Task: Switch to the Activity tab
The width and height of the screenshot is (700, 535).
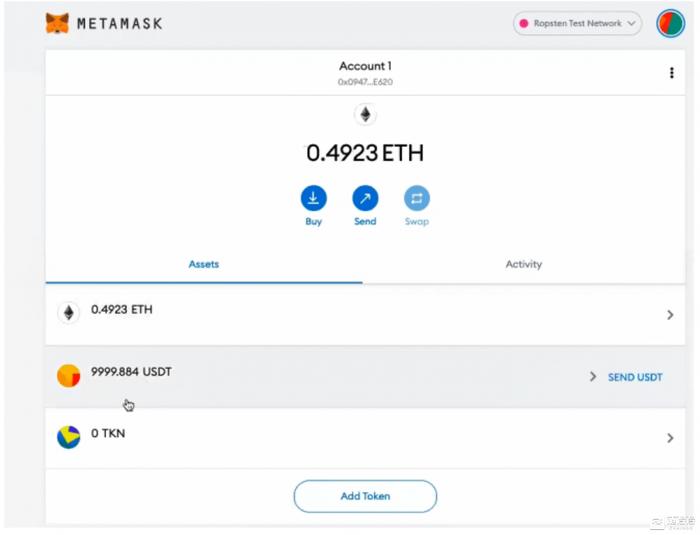Action: pos(524,264)
